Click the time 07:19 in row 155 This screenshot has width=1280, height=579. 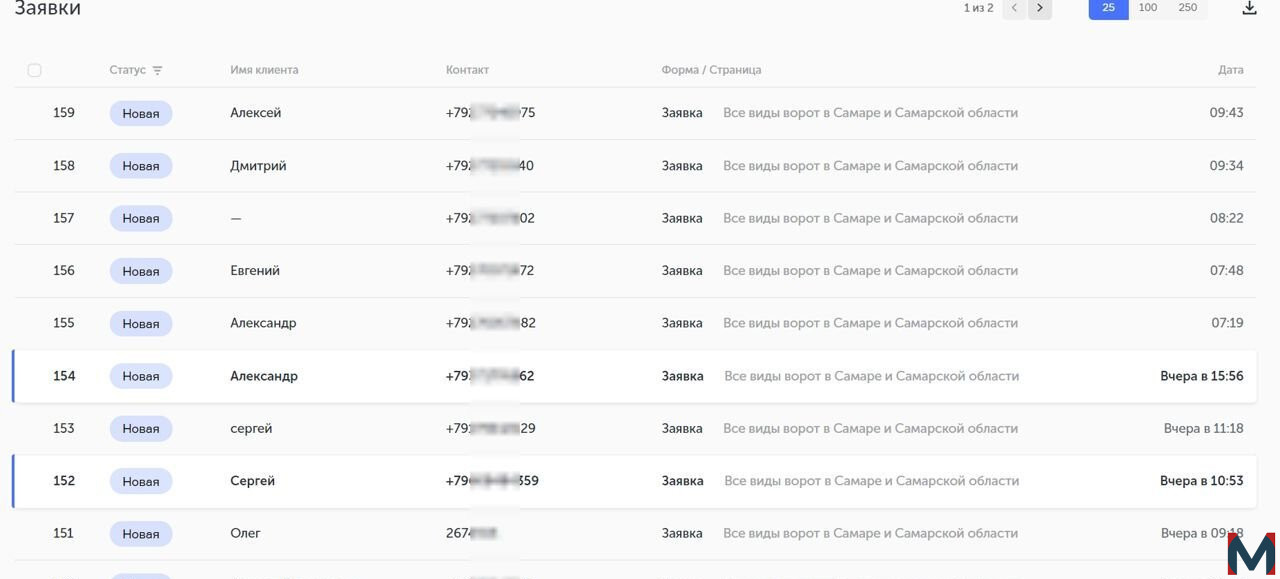[x=1227, y=323]
